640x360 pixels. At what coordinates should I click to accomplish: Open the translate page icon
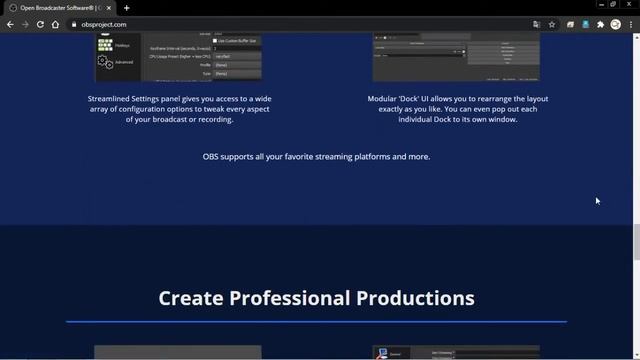536,24
